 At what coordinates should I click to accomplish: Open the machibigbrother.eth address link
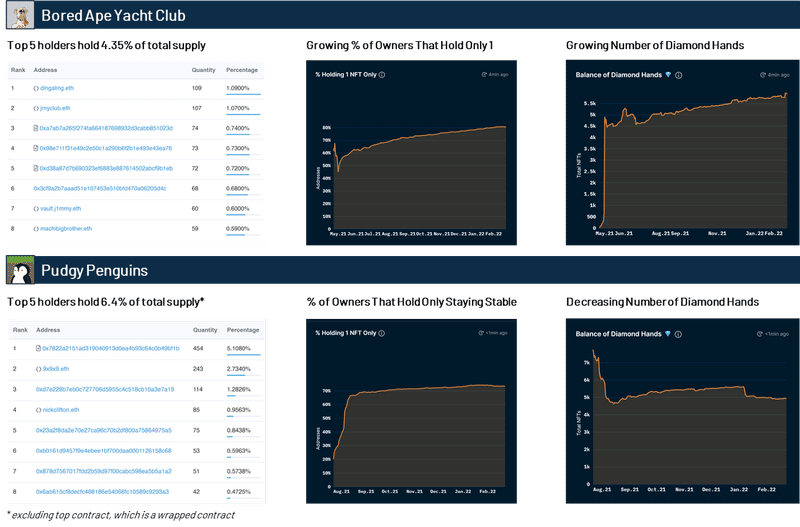66,229
